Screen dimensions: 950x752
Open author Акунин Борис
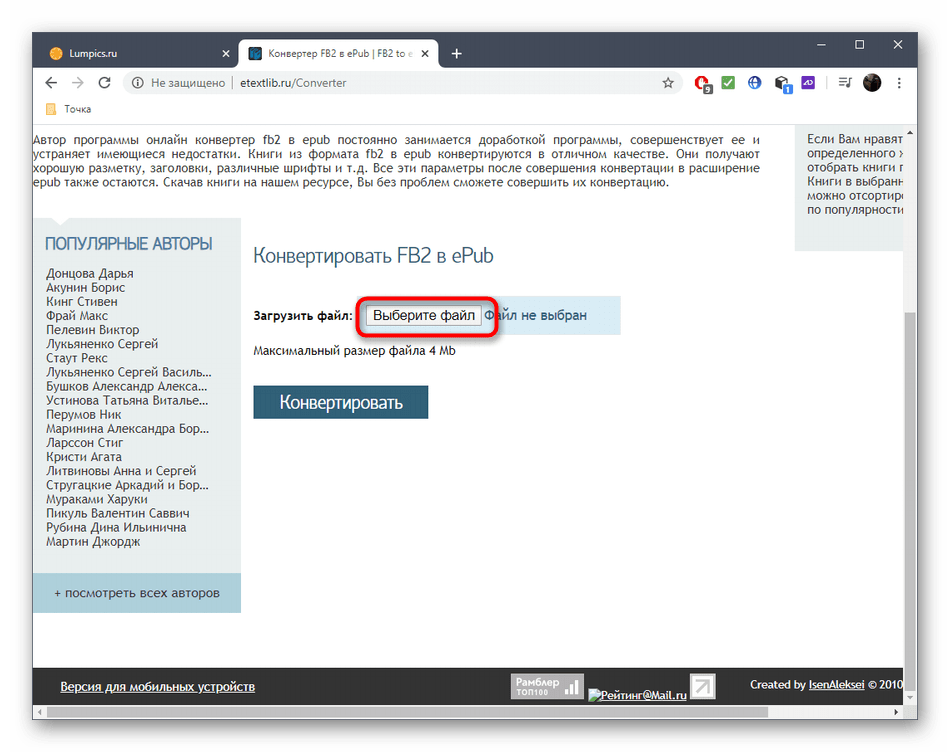pos(85,287)
